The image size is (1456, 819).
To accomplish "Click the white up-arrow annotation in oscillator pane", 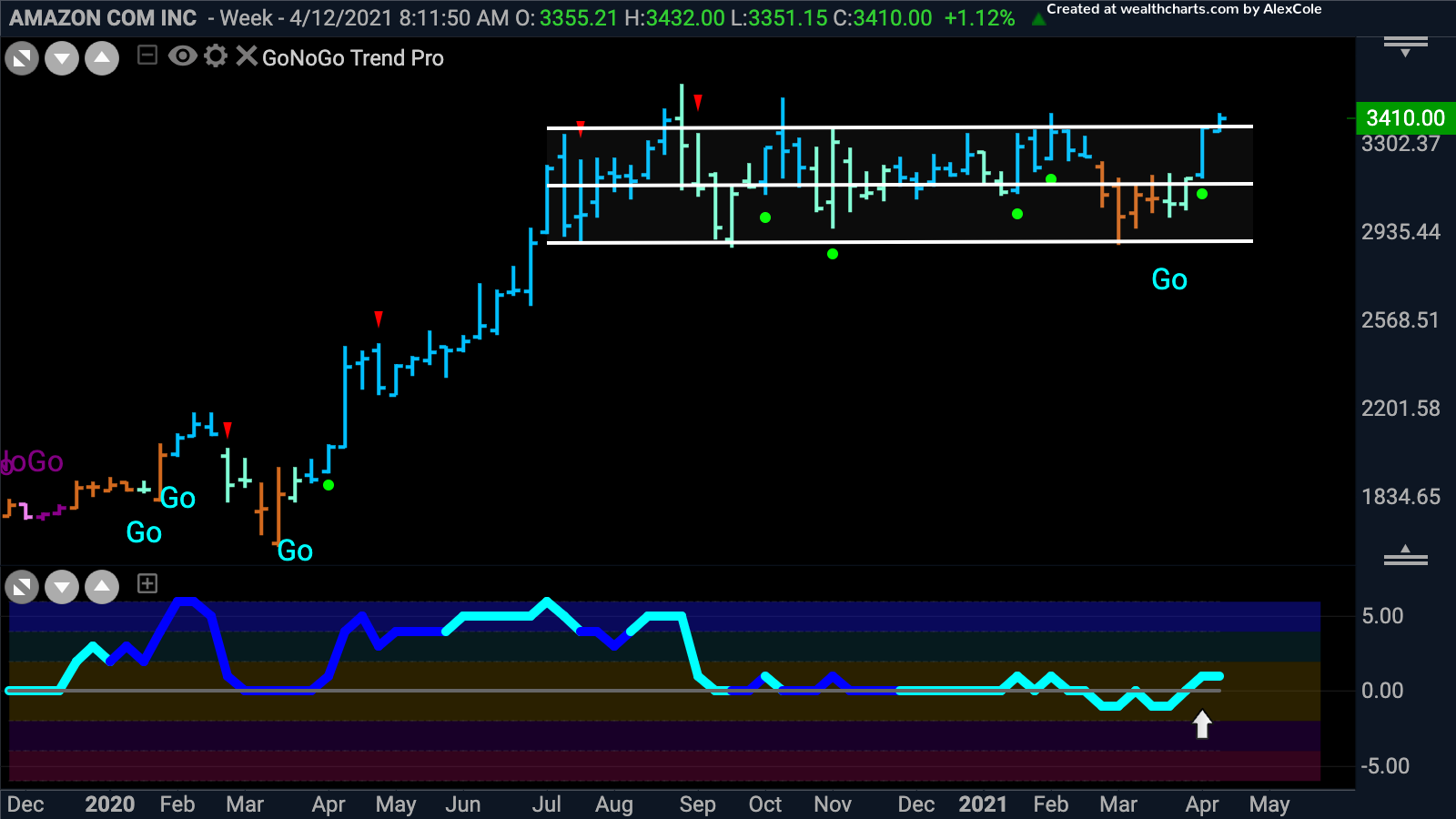I will coord(1202,724).
